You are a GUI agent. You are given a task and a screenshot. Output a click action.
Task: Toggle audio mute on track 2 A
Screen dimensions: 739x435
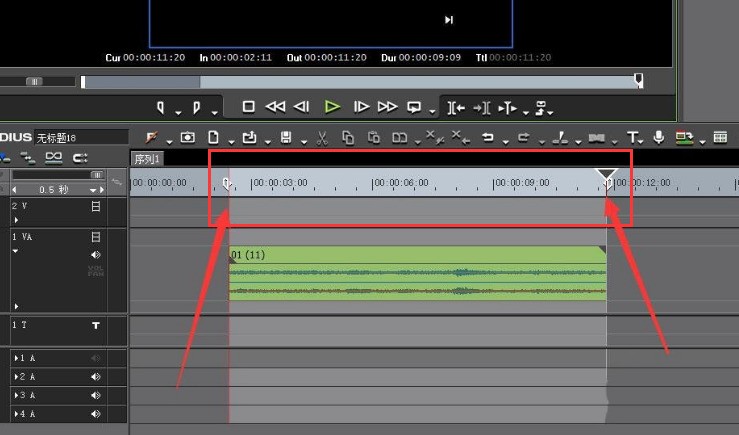96,377
